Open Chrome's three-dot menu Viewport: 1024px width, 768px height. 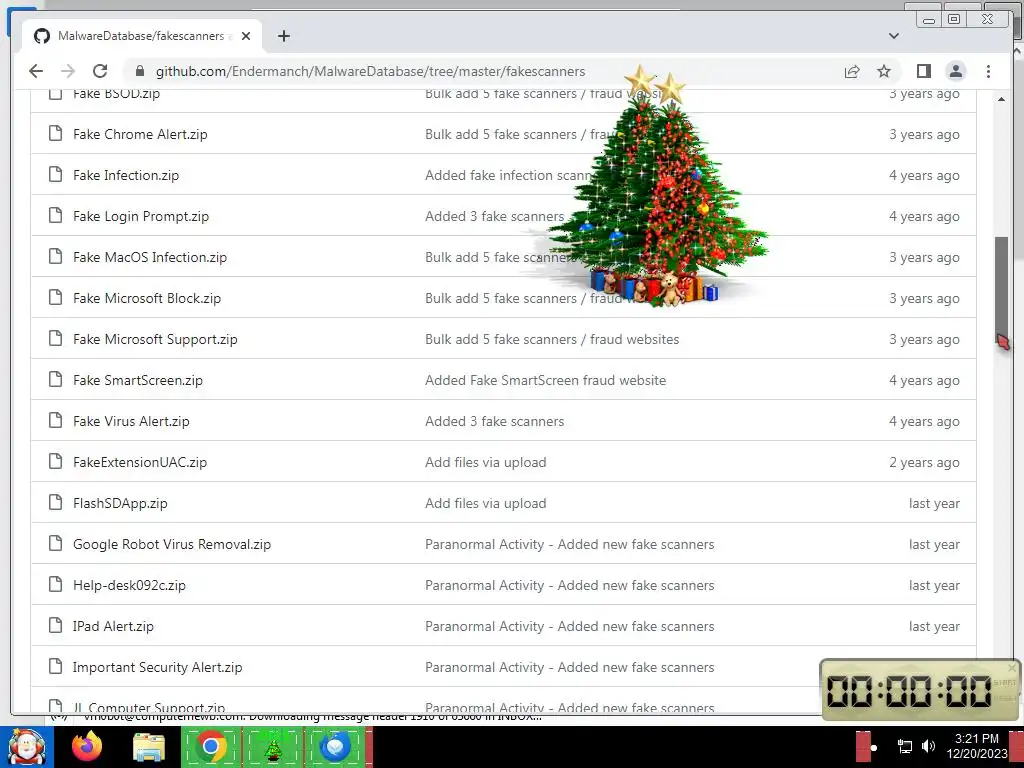988,71
